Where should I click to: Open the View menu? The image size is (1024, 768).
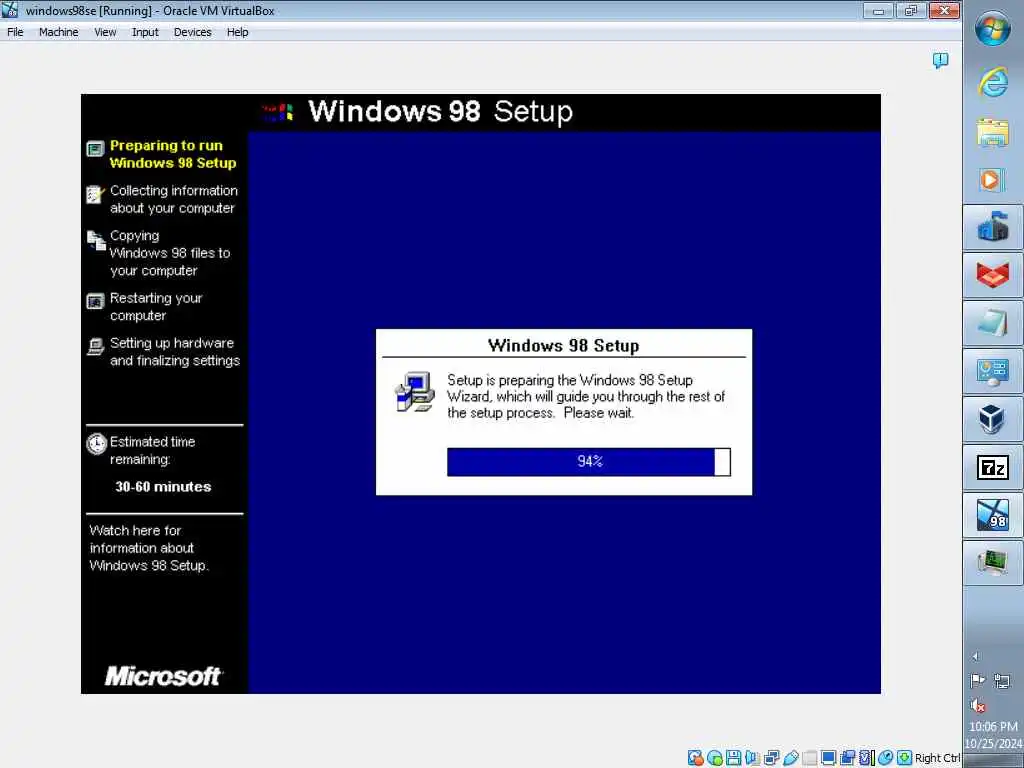pyautogui.click(x=104, y=32)
